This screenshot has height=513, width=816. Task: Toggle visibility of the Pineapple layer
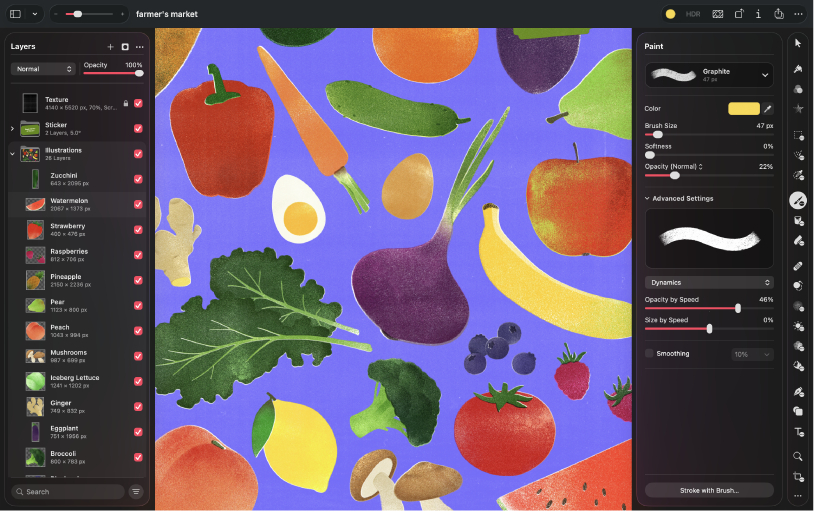138,281
